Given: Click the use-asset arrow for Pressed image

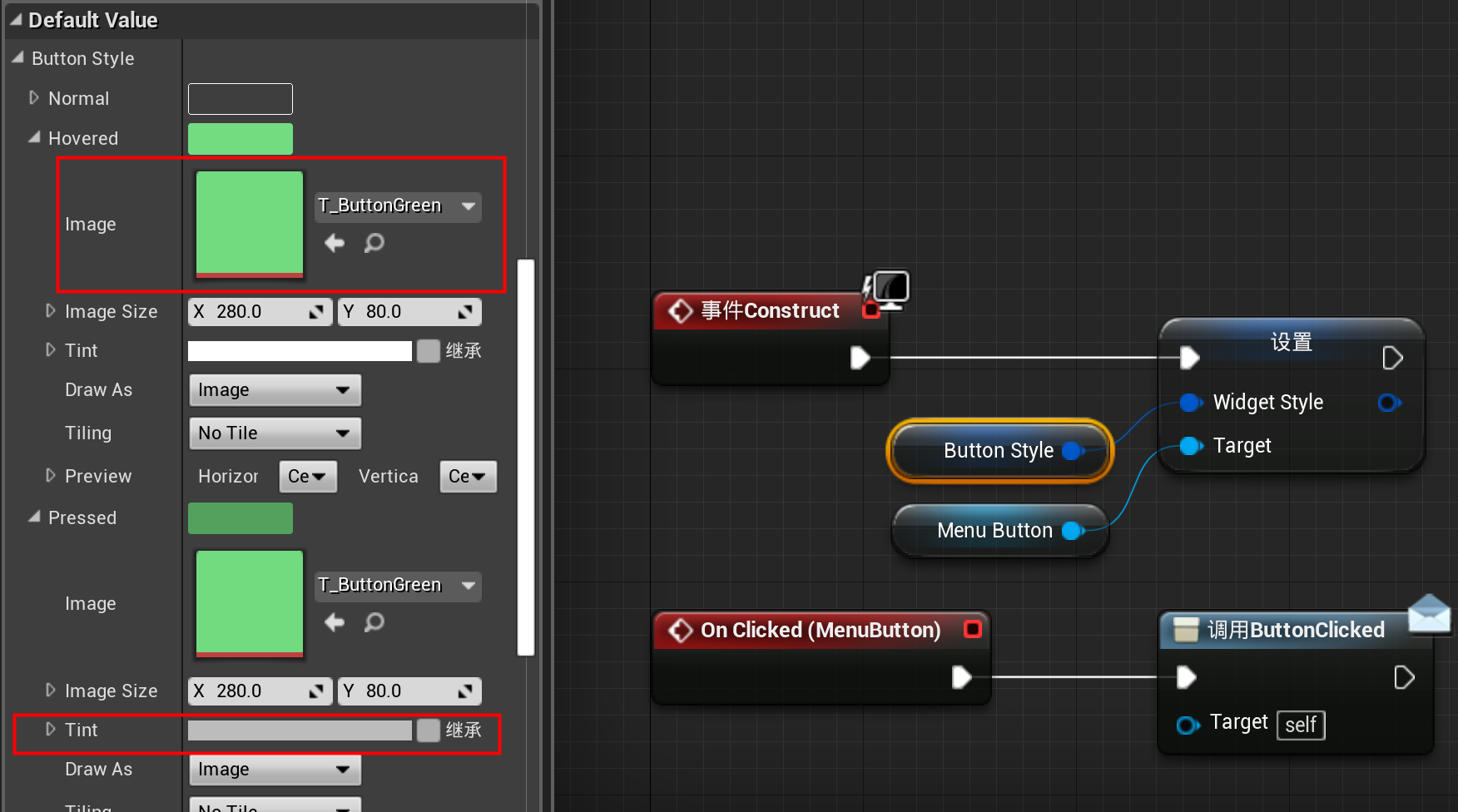Looking at the screenshot, I should click(x=335, y=622).
